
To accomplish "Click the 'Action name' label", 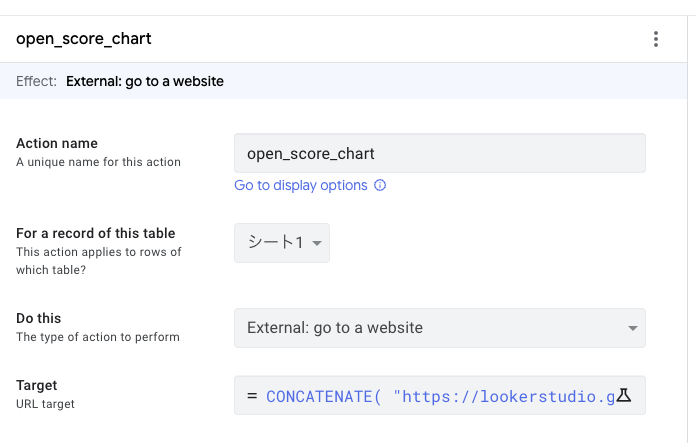I will click(x=57, y=144).
